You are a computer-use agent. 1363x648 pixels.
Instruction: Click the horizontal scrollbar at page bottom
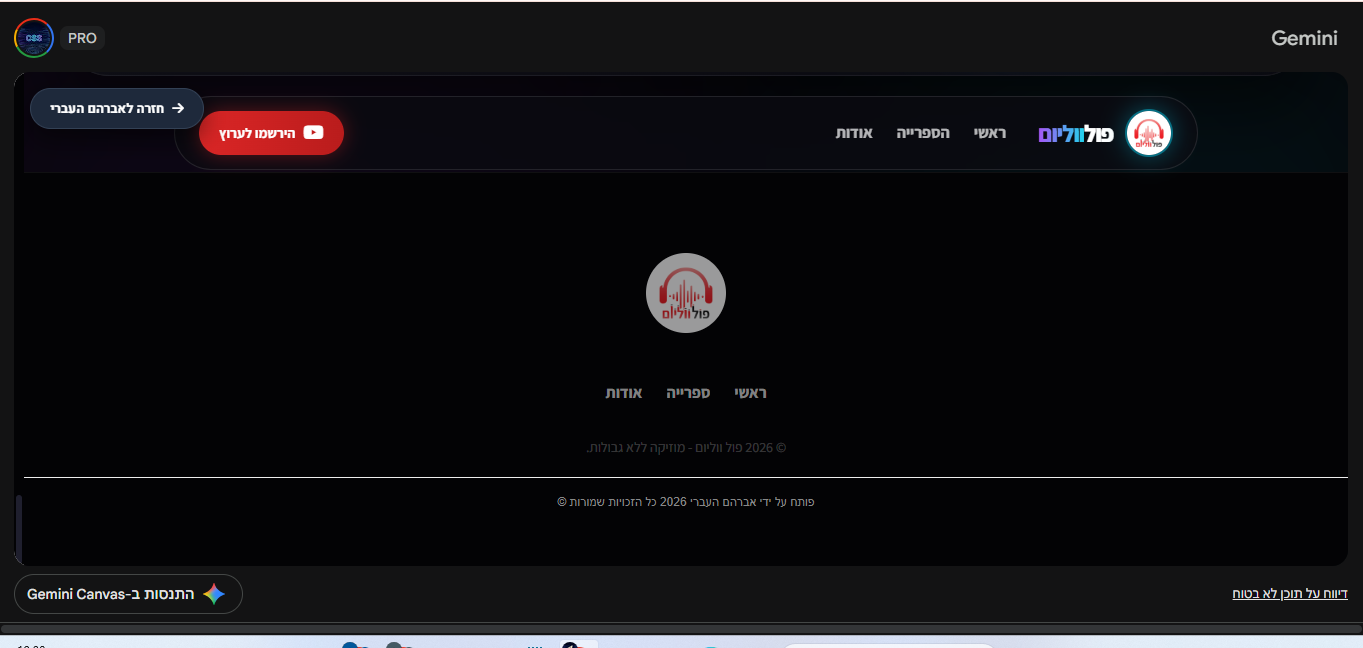(680, 629)
